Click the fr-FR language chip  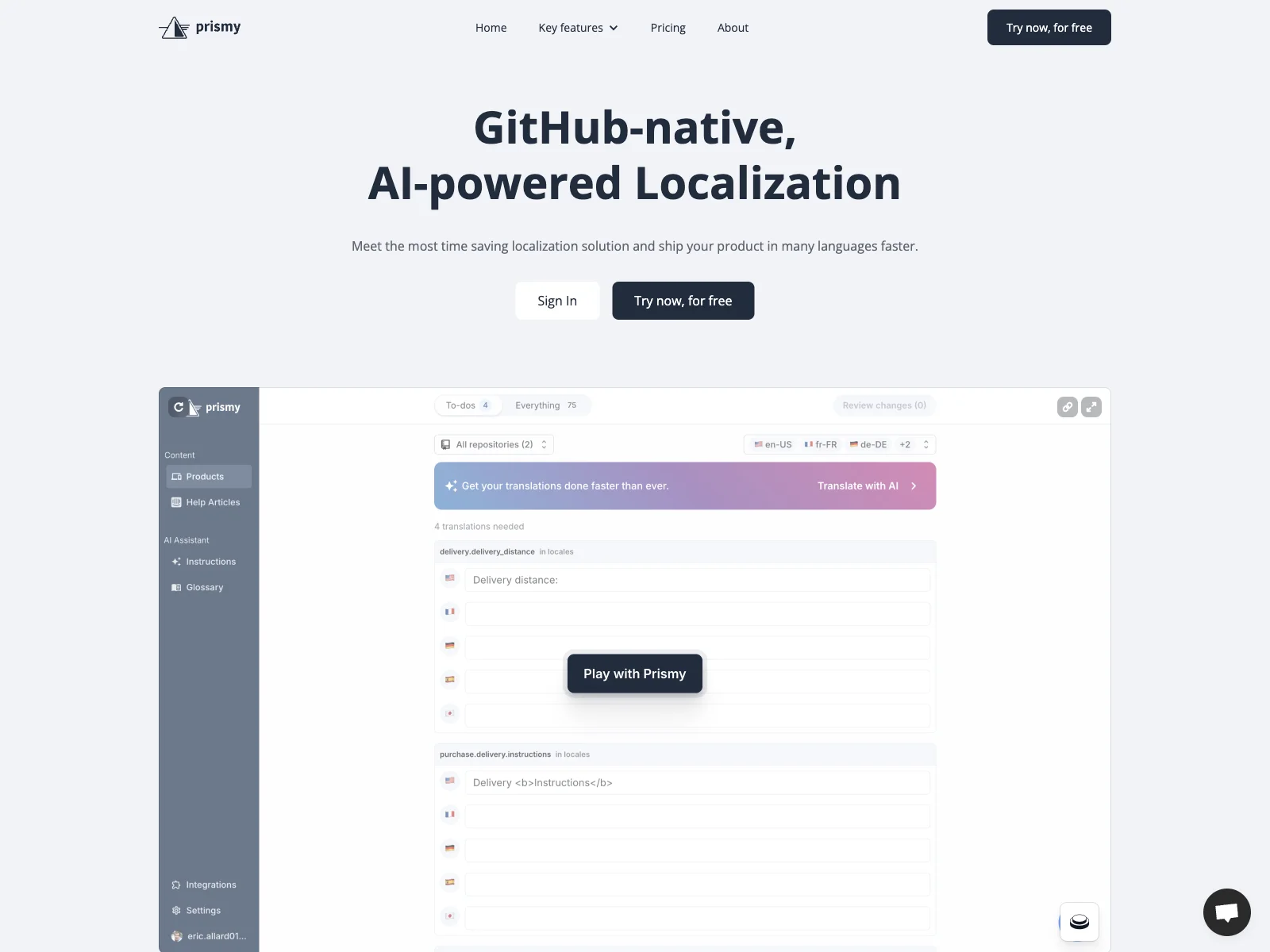tap(821, 444)
